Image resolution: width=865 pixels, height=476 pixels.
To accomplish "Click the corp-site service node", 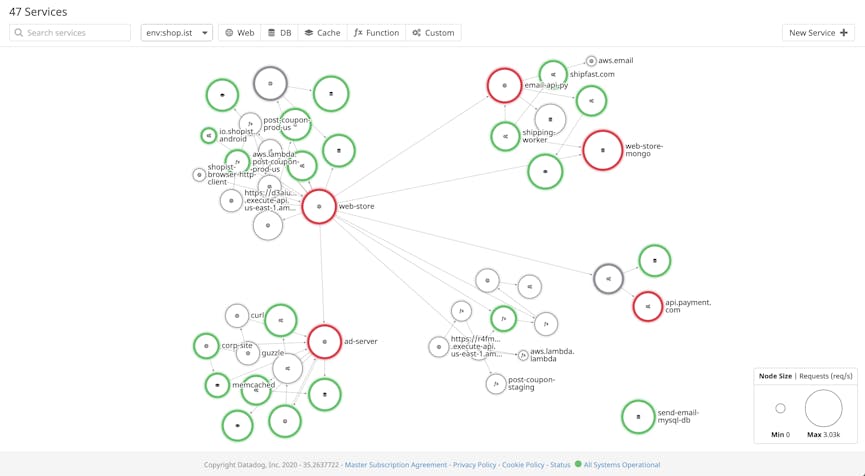I will [x=206, y=346].
